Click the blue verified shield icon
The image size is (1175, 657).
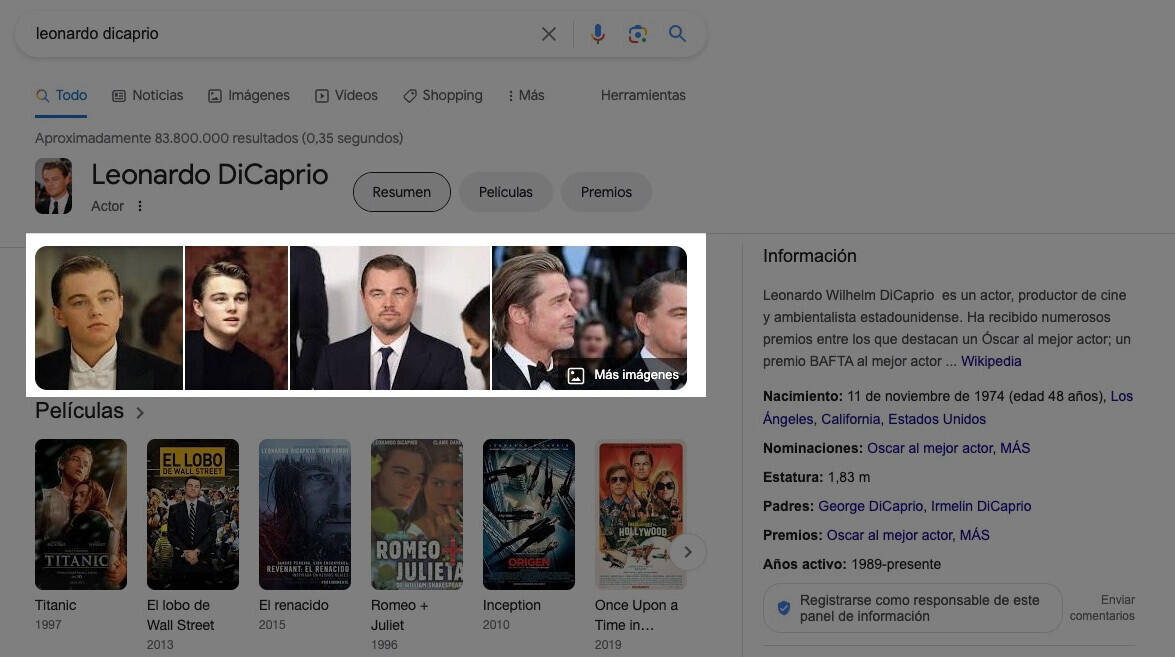pos(784,607)
